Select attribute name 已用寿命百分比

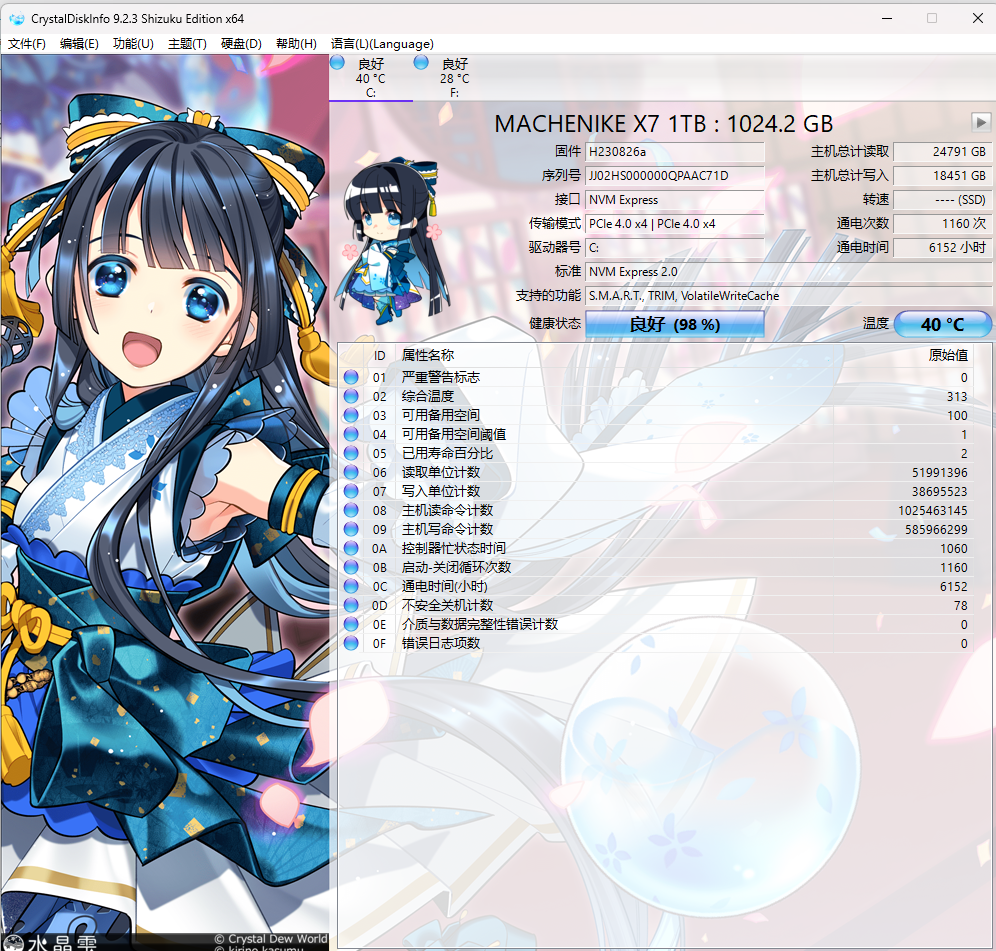tap(447, 454)
